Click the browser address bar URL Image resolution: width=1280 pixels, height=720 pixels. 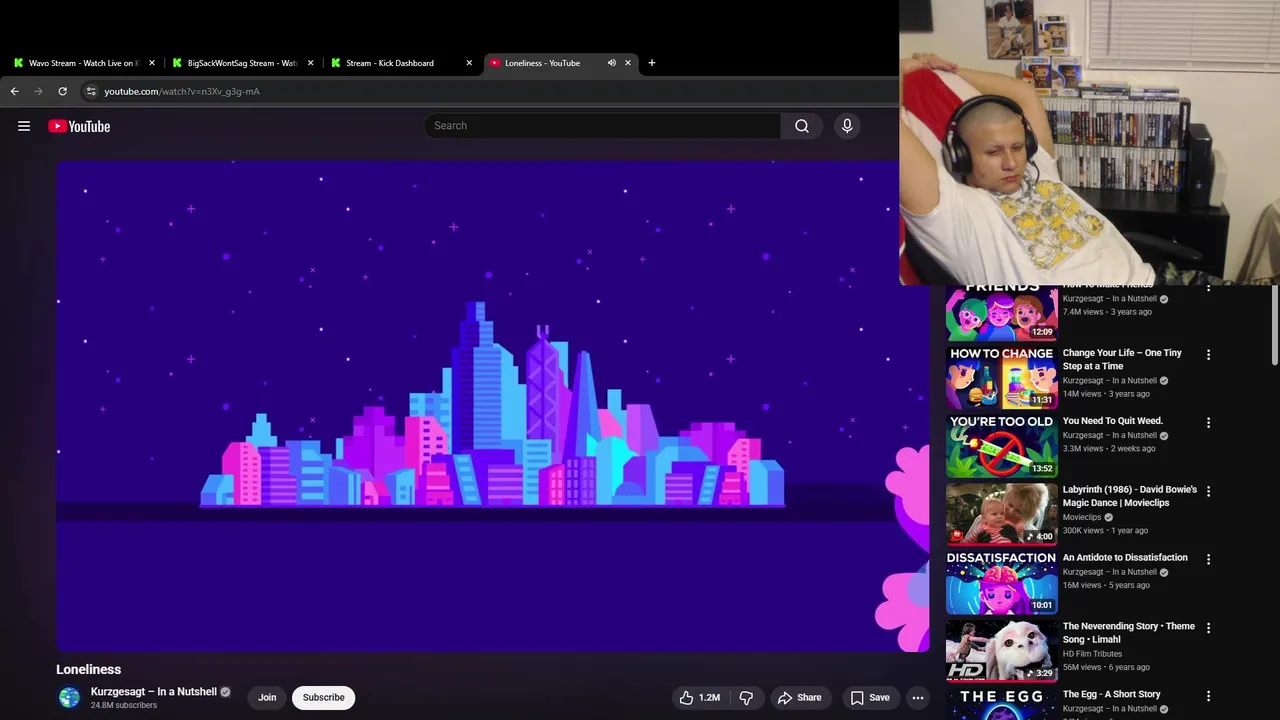click(182, 91)
